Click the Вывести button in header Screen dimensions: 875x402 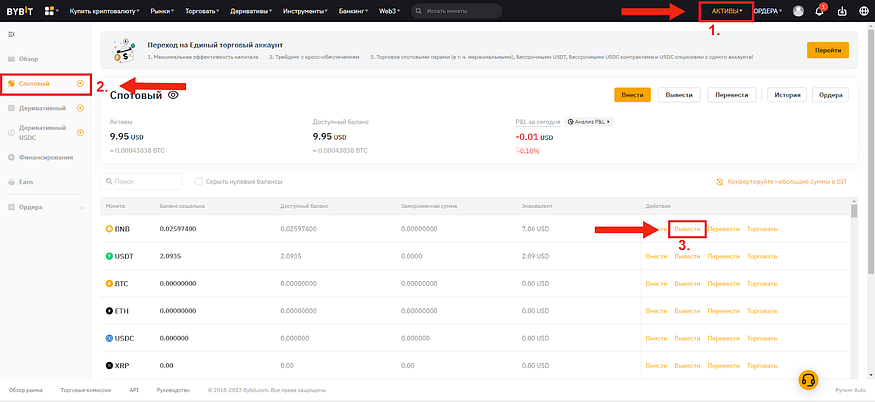click(x=679, y=95)
